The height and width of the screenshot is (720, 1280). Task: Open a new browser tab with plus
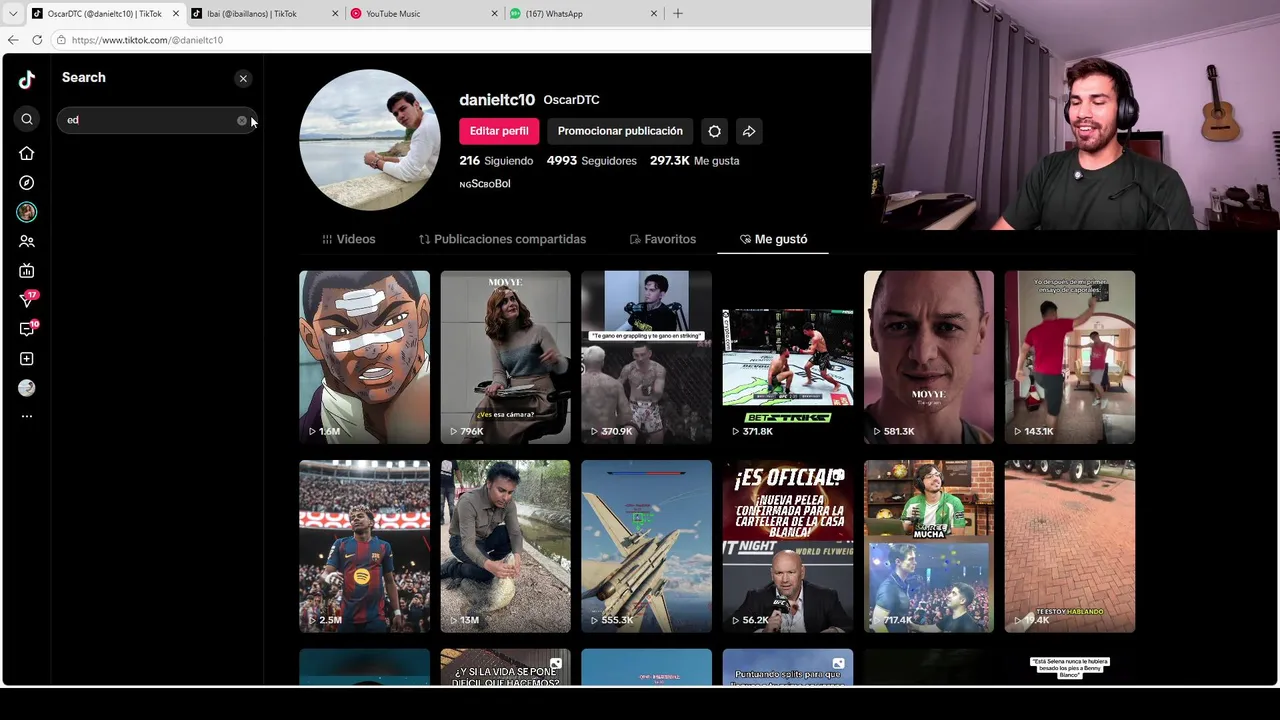click(678, 14)
